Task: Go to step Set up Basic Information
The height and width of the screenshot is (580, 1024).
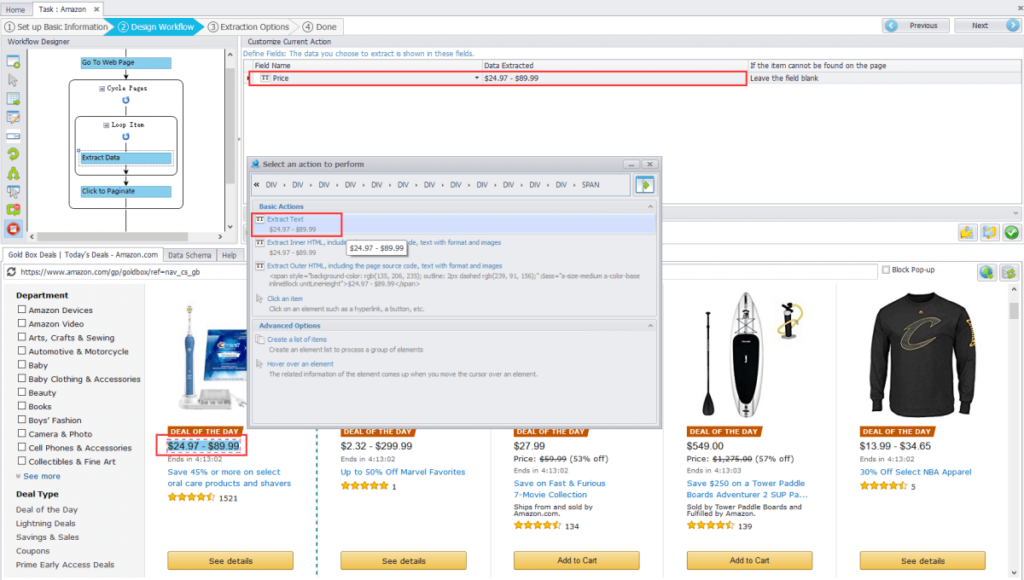Action: (57, 27)
